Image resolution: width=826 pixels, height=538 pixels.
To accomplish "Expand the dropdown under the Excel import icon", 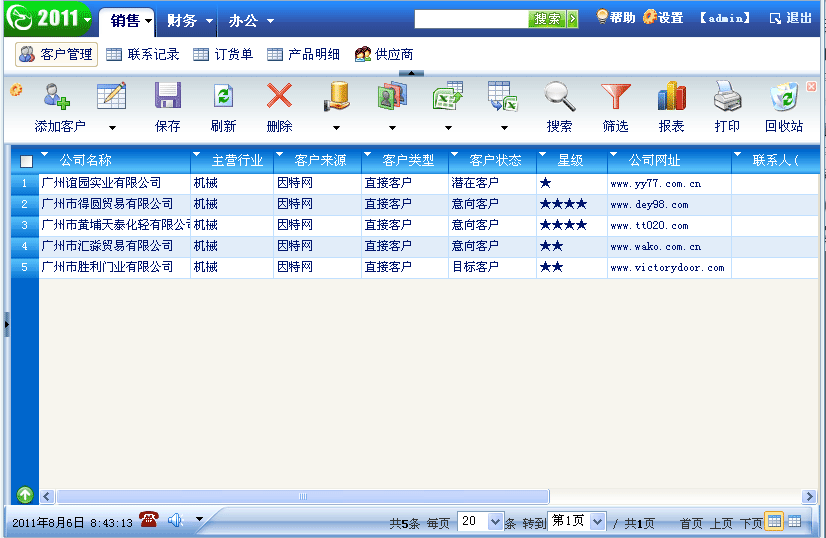I will [x=504, y=128].
